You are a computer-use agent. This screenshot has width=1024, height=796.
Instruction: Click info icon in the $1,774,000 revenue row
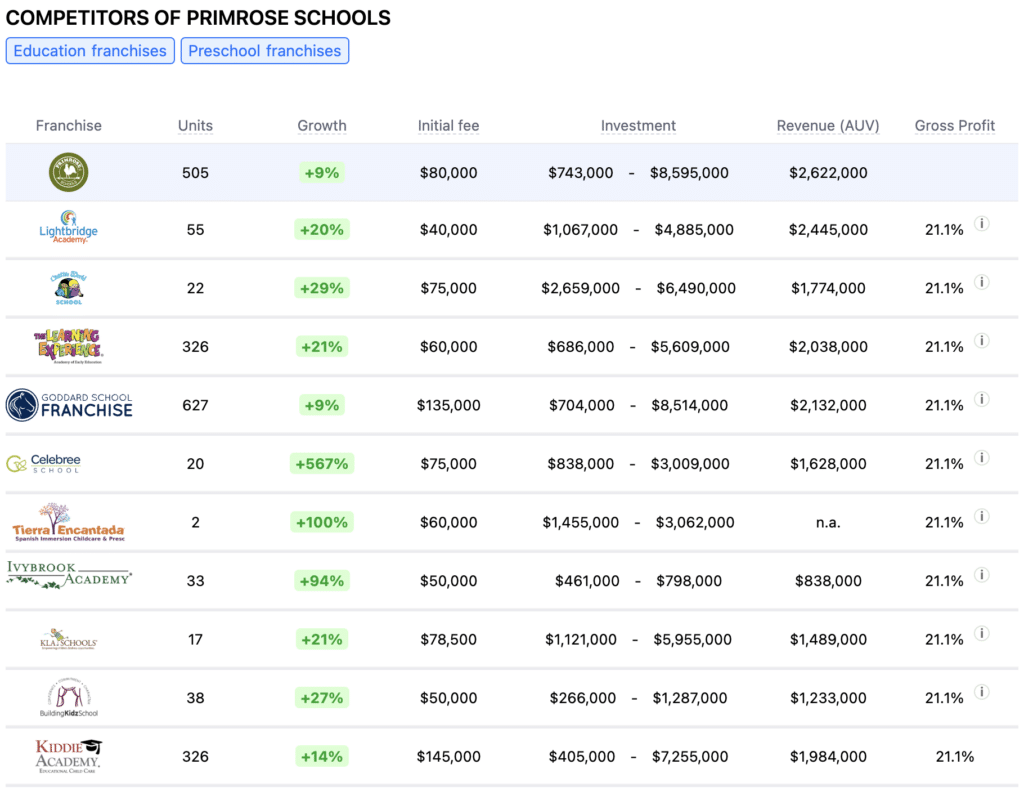982,282
